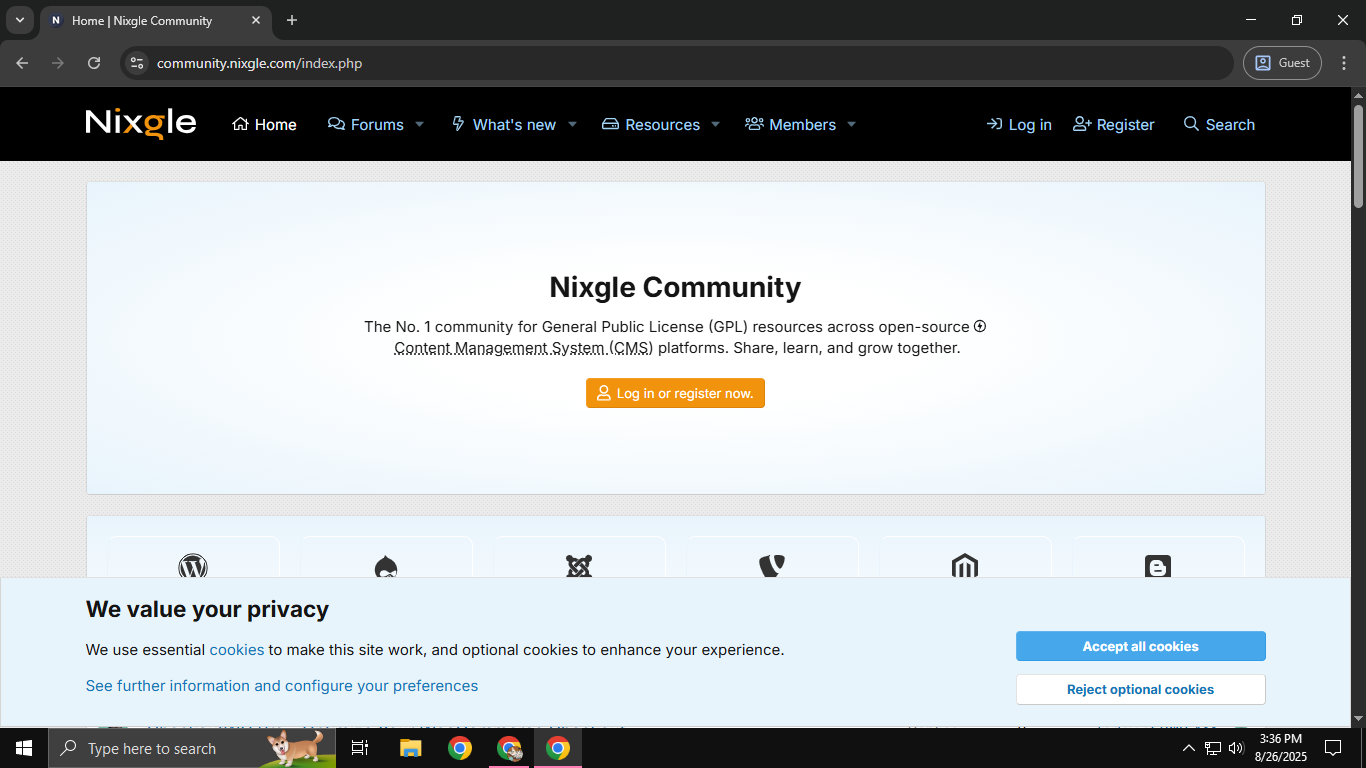Screen dimensions: 1366x768
Task: Open the Blogger platform icon
Action: click(x=1158, y=567)
